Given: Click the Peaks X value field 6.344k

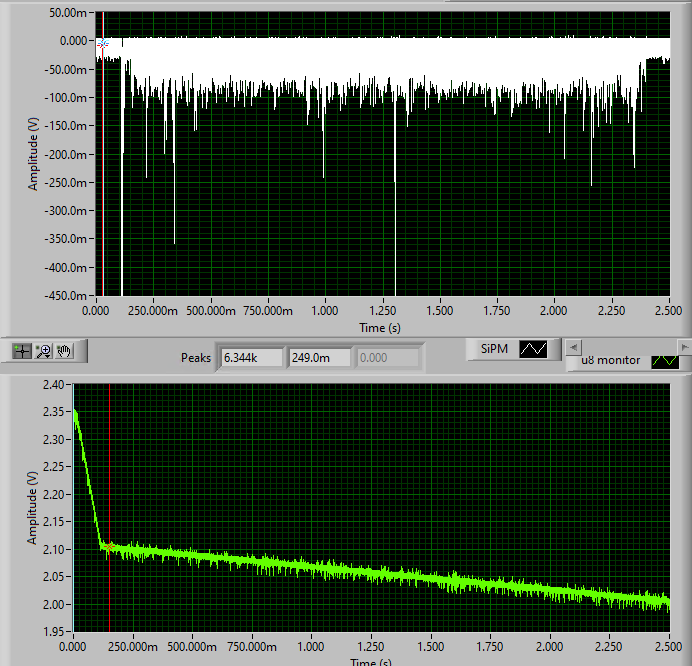Looking at the screenshot, I should click(x=252, y=357).
